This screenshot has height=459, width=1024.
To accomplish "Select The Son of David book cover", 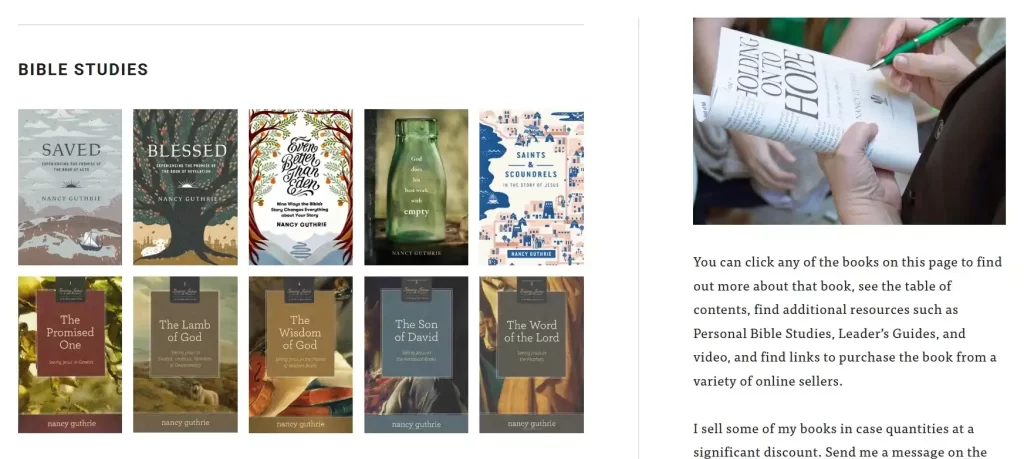I will point(416,355).
